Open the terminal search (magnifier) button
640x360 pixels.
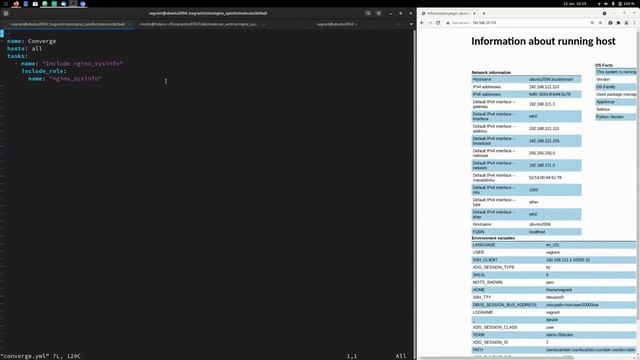(x=368, y=13)
